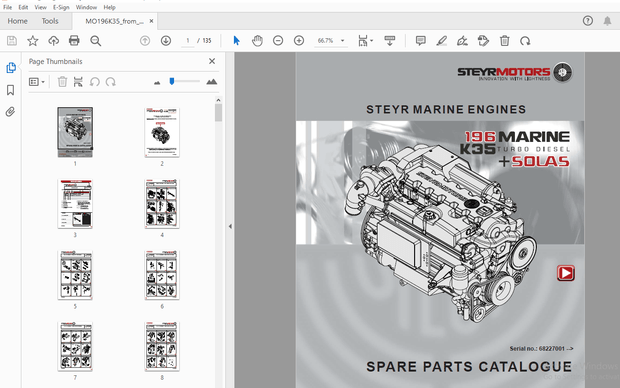Click the print pages icon in thumbnails panel

78,82
